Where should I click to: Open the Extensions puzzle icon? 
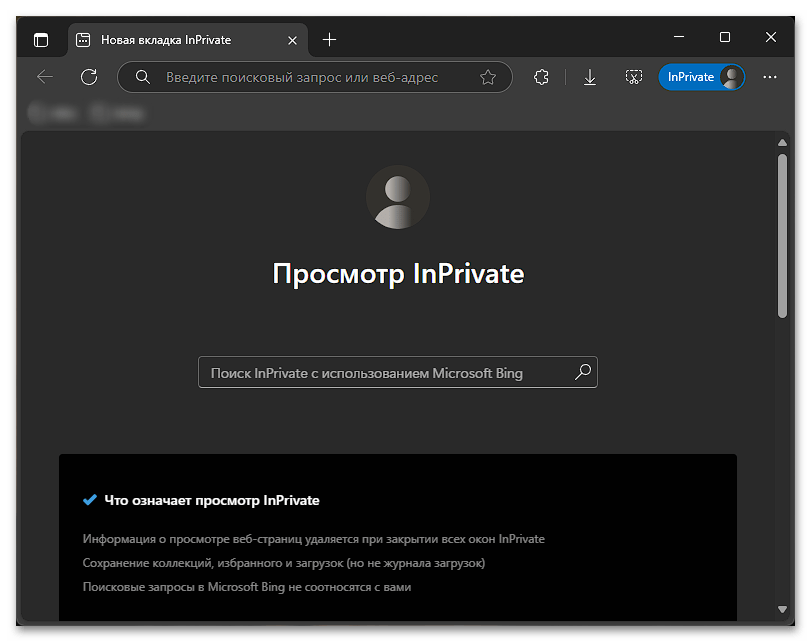pyautogui.click(x=541, y=78)
